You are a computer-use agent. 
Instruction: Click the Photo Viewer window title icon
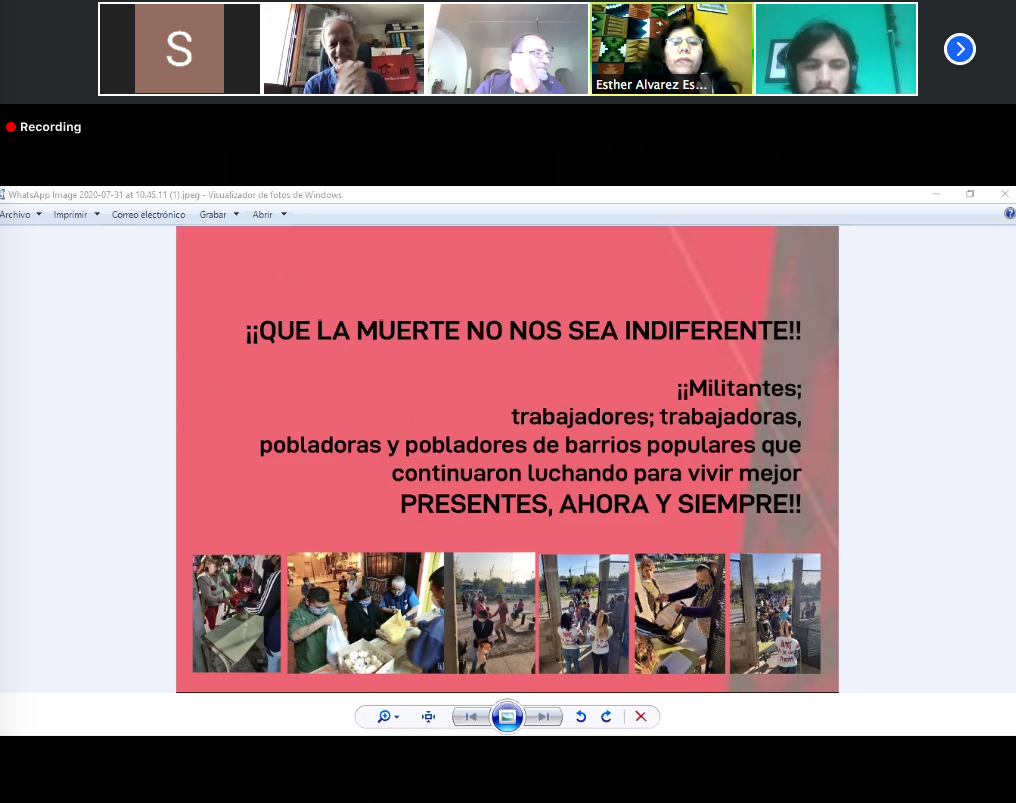click(3, 194)
